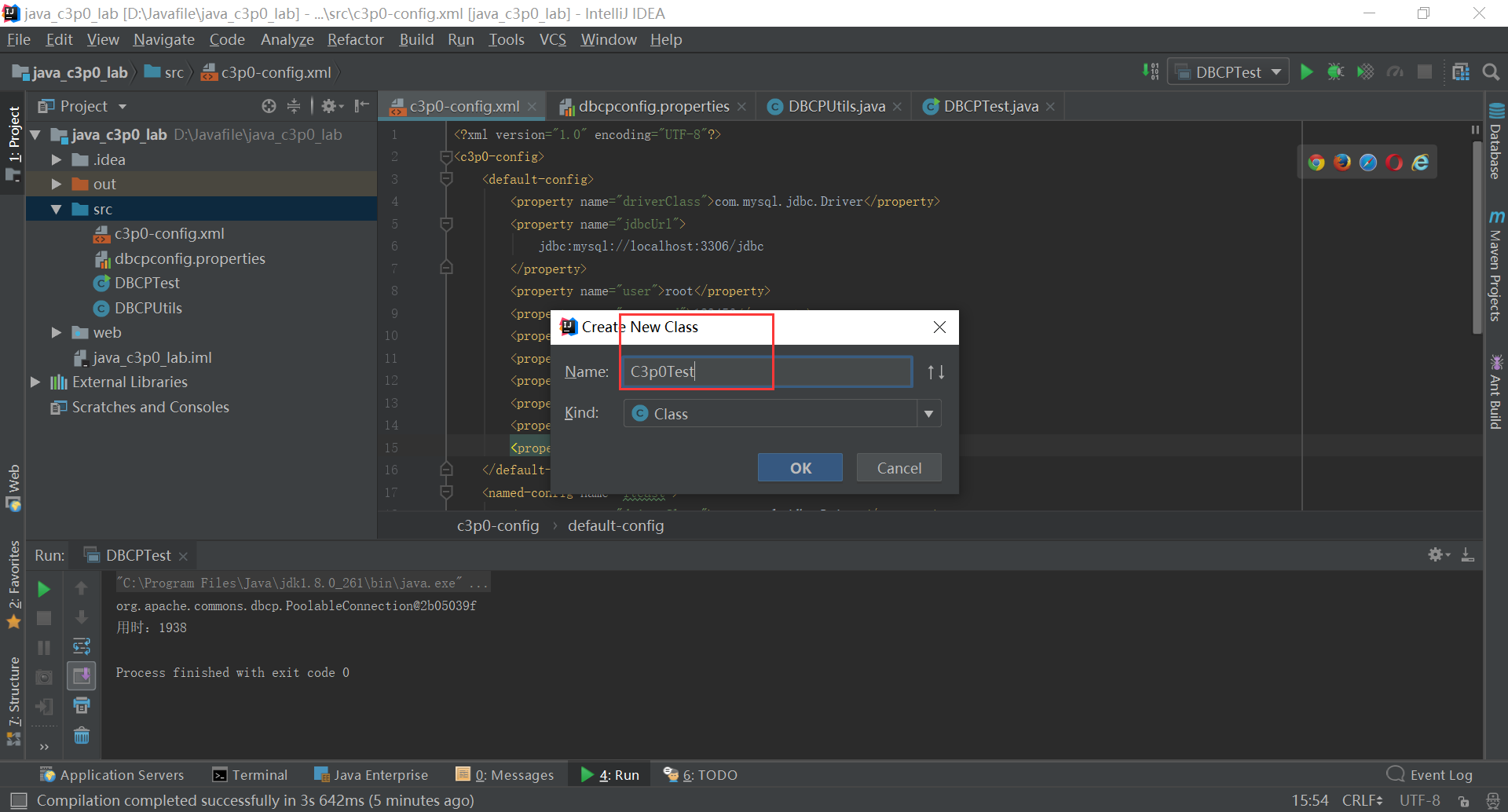The height and width of the screenshot is (812, 1508).
Task: Open the Kind dropdown in Create New Class
Action: pos(929,413)
